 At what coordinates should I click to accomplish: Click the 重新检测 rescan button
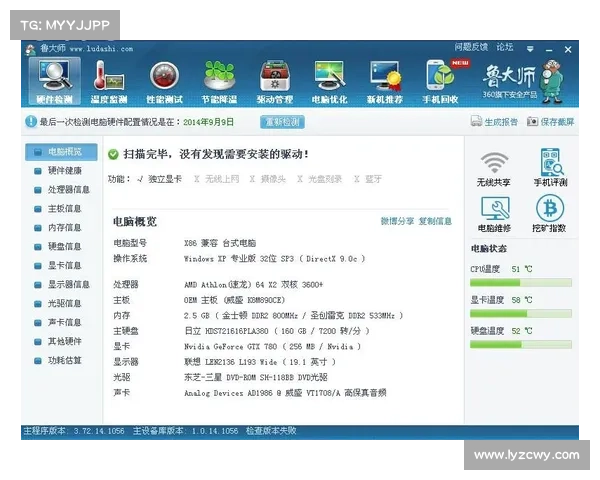click(x=282, y=122)
